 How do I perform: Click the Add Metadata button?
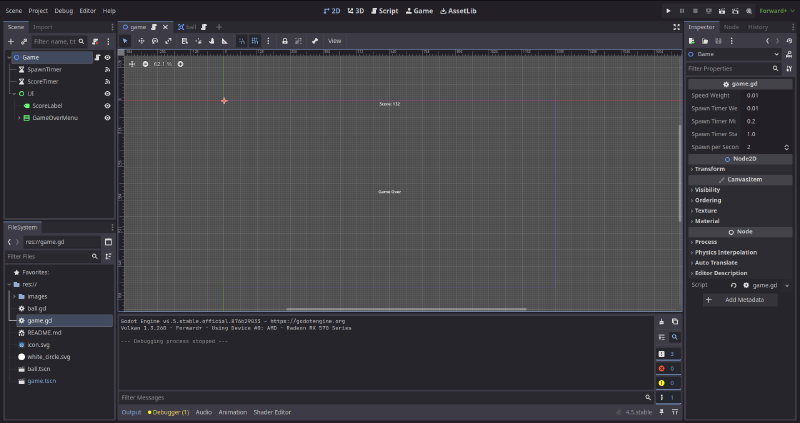tap(739, 300)
